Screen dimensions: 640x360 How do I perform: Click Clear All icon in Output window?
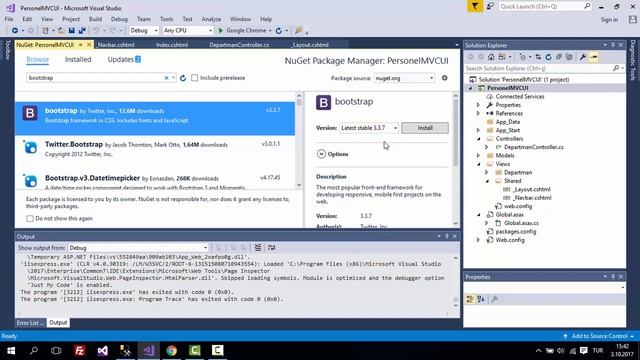pyautogui.click(x=258, y=248)
